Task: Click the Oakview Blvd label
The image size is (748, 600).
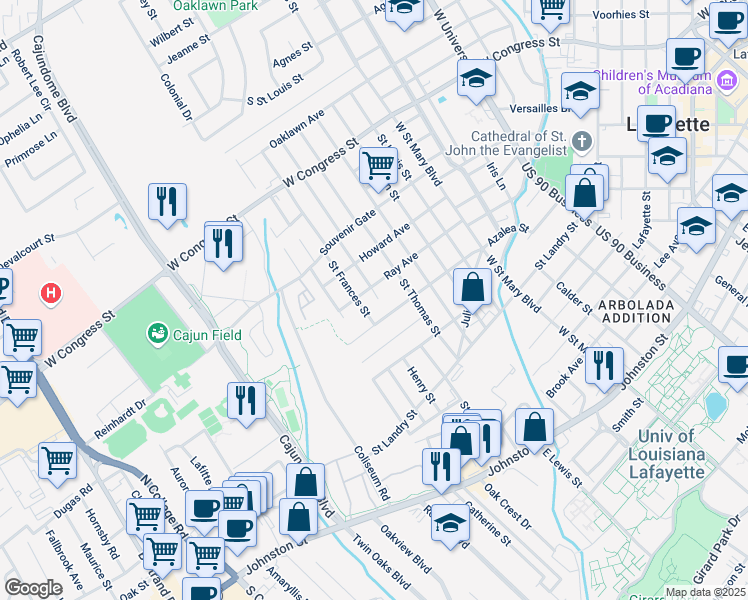Action: [406, 549]
